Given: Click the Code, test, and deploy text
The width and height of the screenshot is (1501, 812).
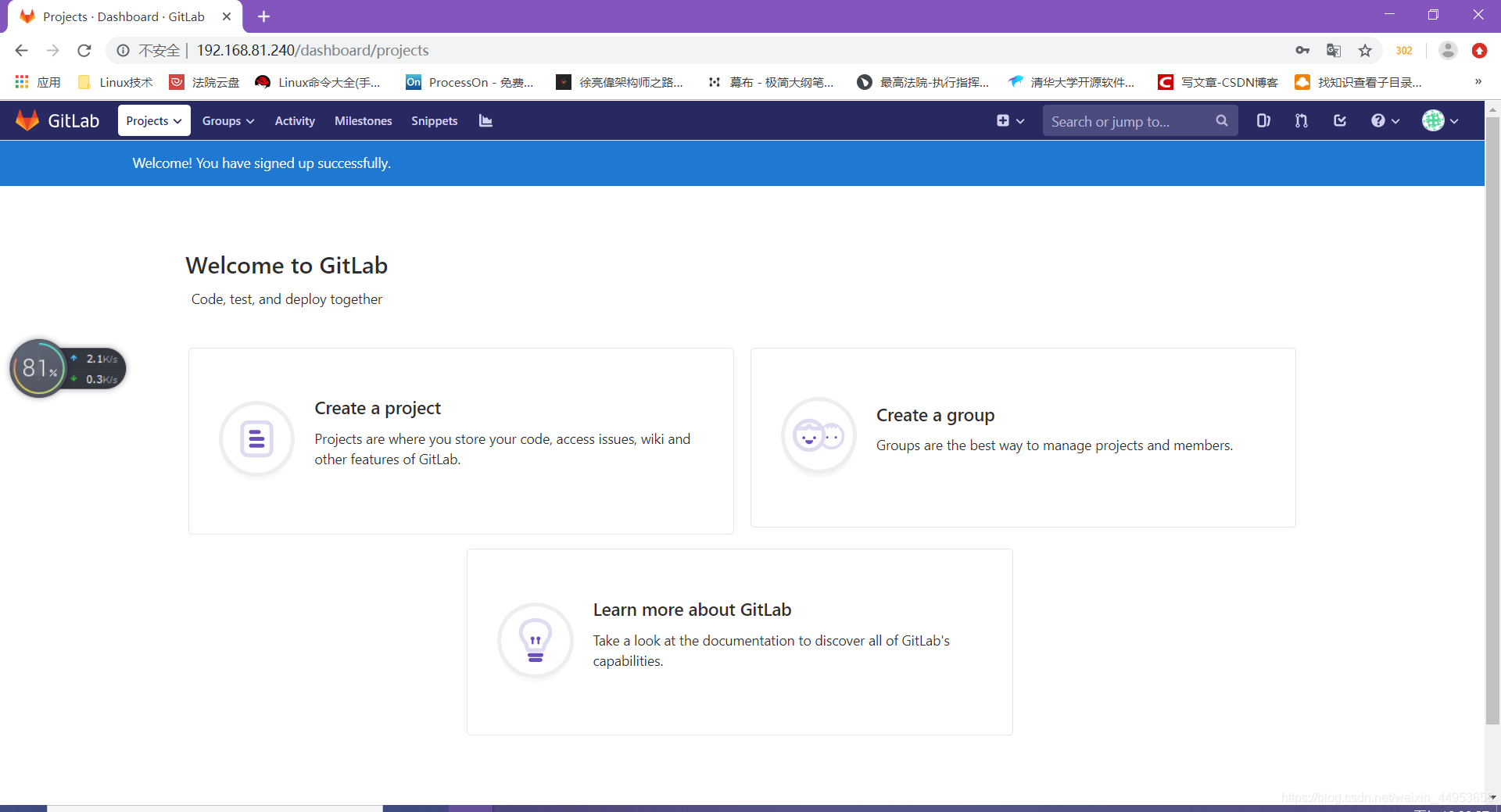Looking at the screenshot, I should pyautogui.click(x=287, y=299).
